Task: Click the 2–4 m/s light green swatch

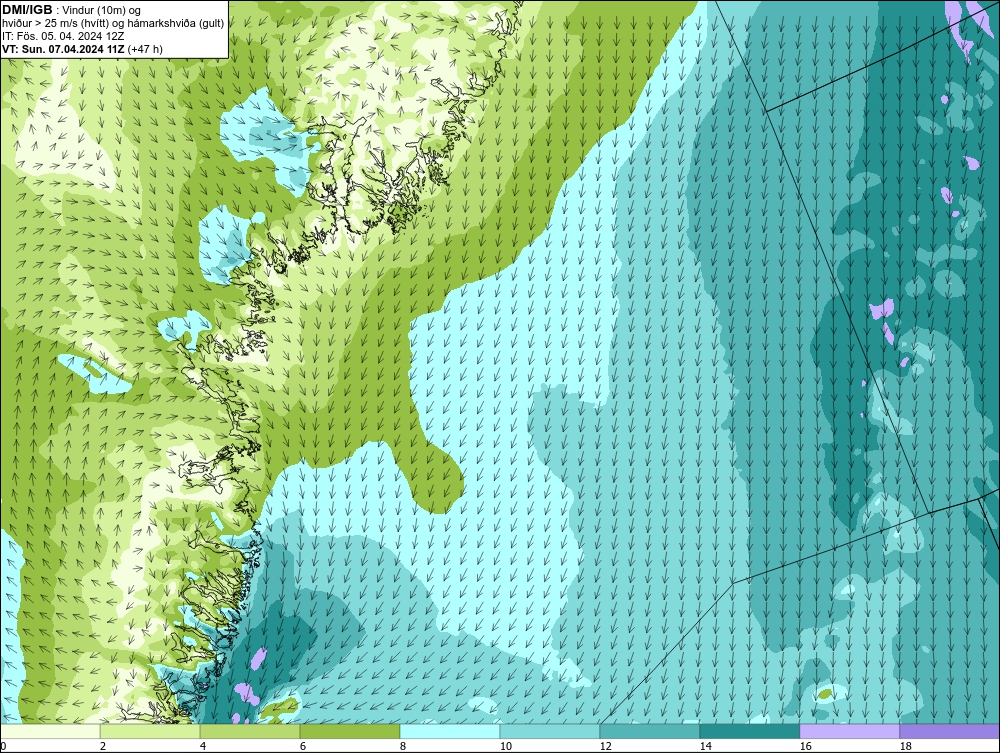Action: tap(150, 731)
